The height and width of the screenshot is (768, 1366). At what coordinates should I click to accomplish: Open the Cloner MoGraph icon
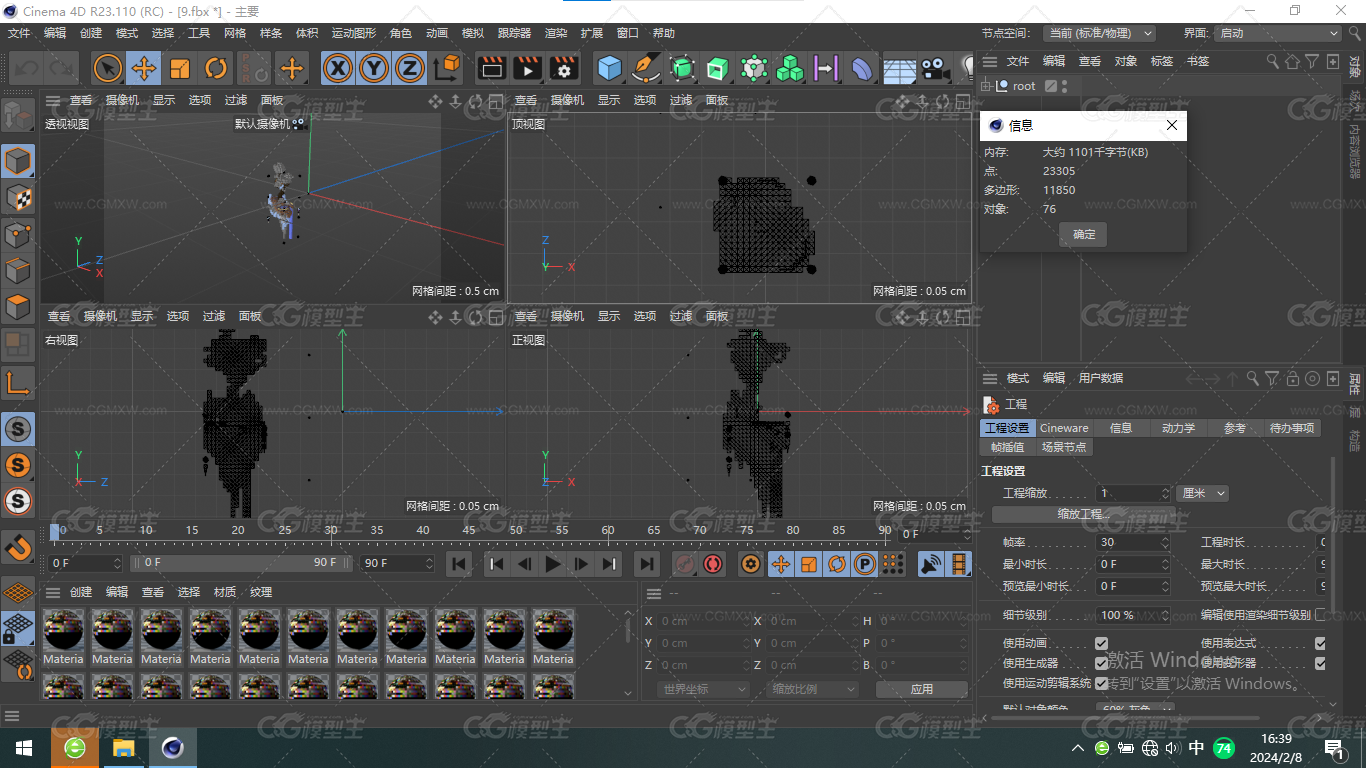(x=790, y=68)
